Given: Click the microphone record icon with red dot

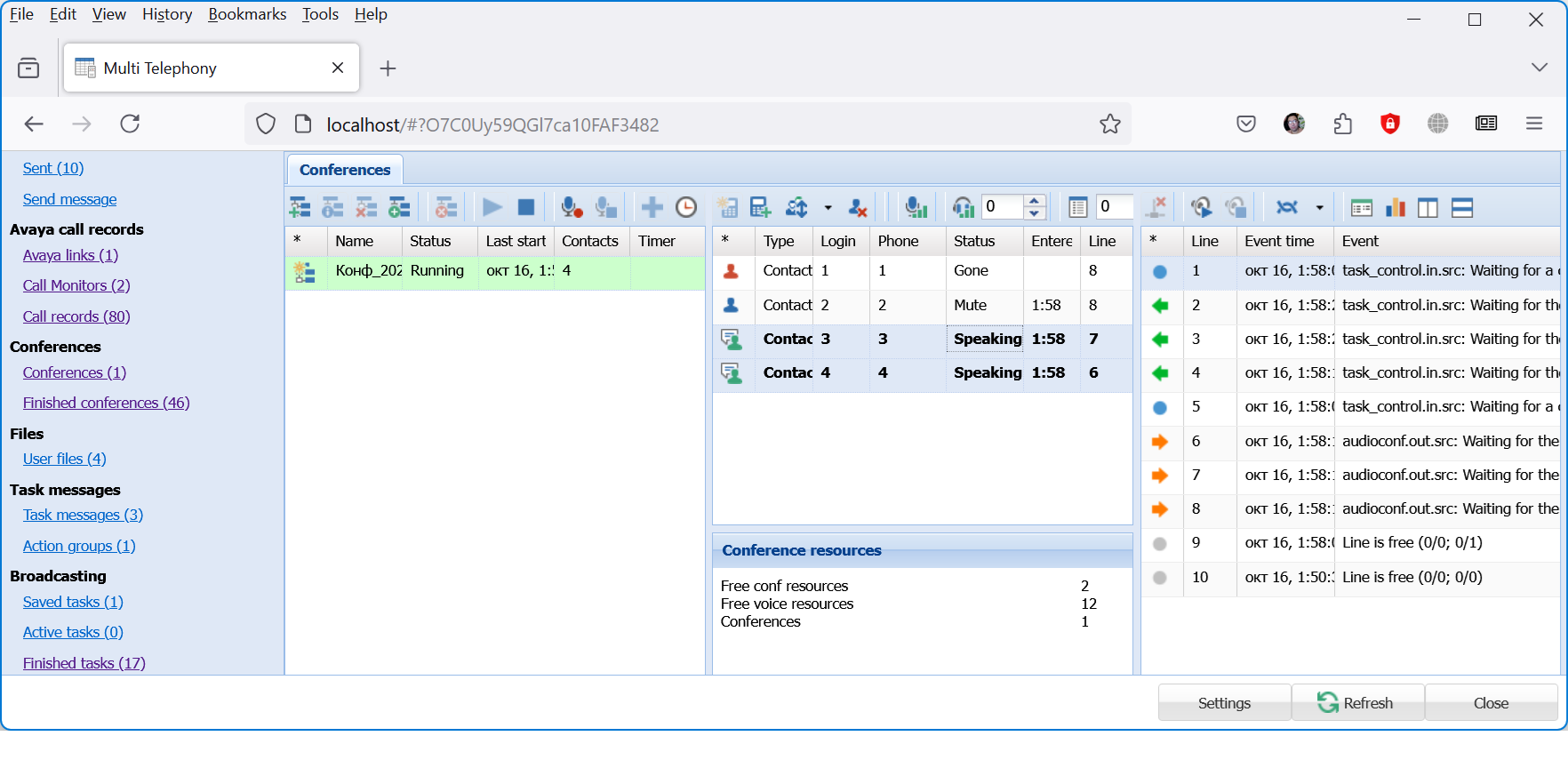Looking at the screenshot, I should 572,208.
